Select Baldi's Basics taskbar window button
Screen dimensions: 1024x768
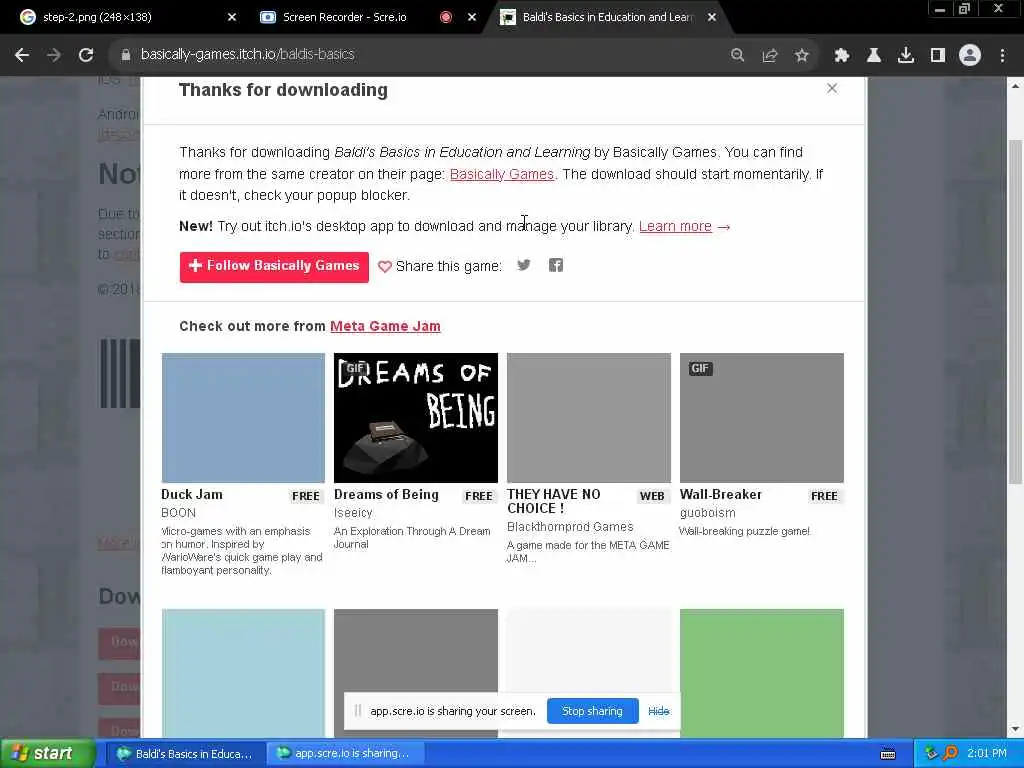pos(184,754)
